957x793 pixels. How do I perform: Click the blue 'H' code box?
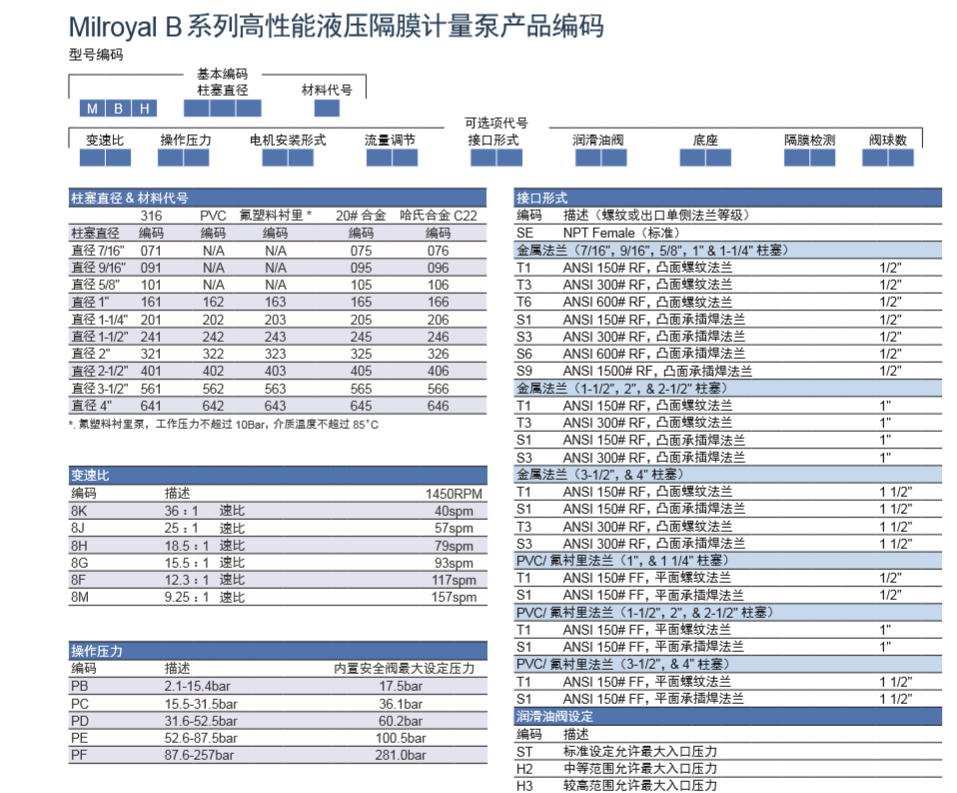pyautogui.click(x=145, y=108)
